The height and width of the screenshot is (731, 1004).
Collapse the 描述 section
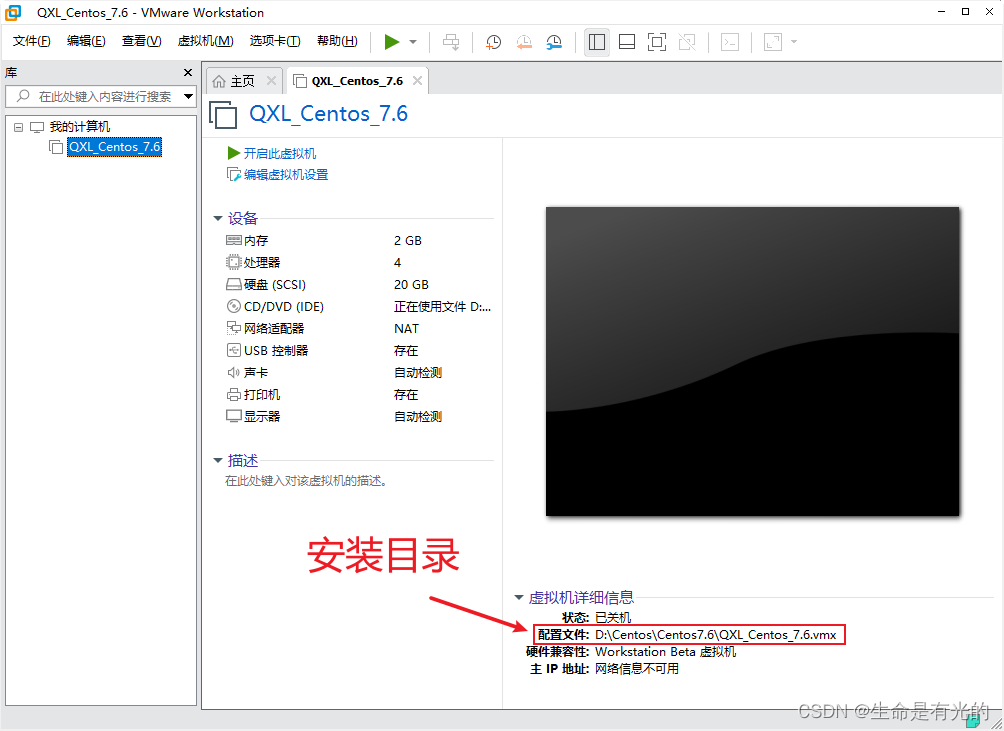[x=218, y=461]
